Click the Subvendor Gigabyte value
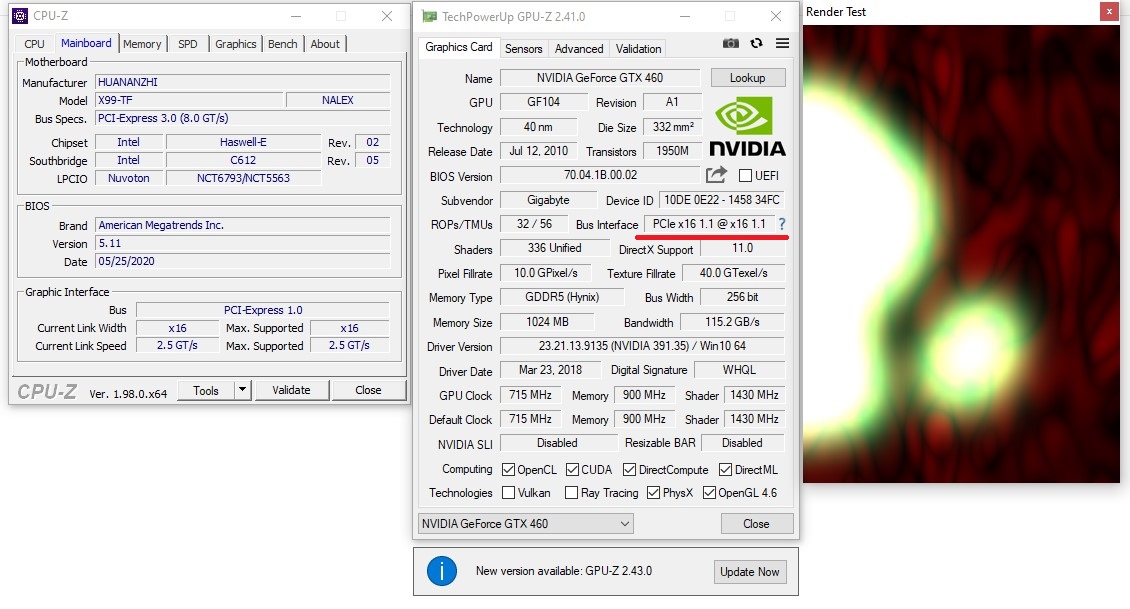 pos(548,200)
